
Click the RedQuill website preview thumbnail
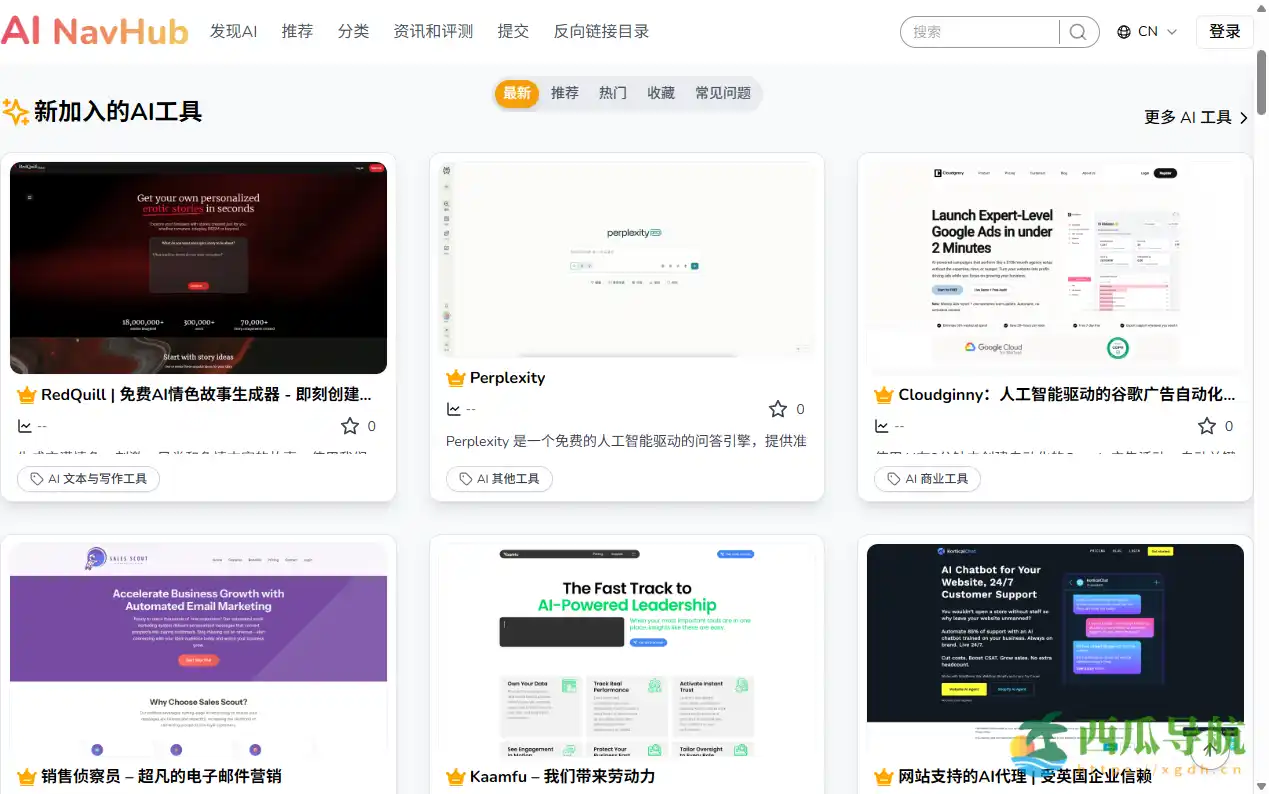point(197,267)
